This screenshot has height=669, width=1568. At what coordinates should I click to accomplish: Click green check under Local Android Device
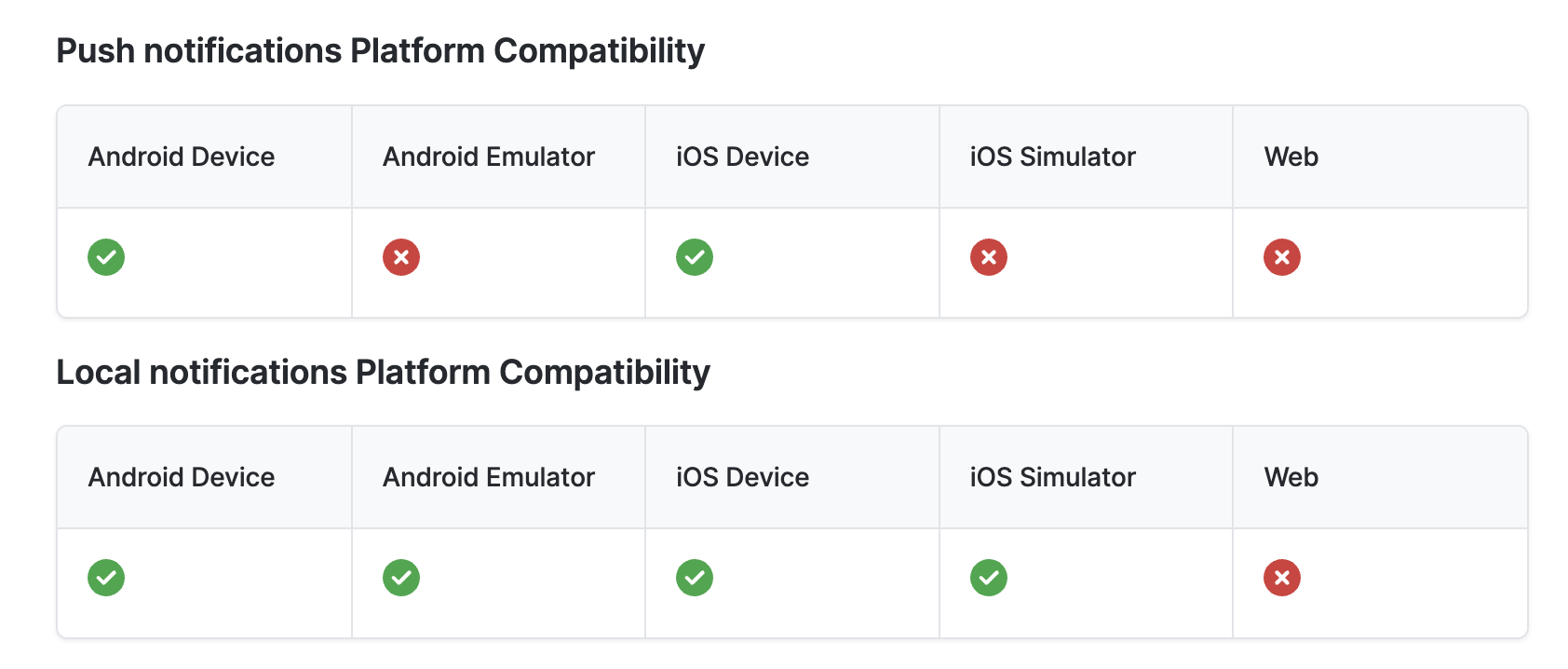pos(106,578)
